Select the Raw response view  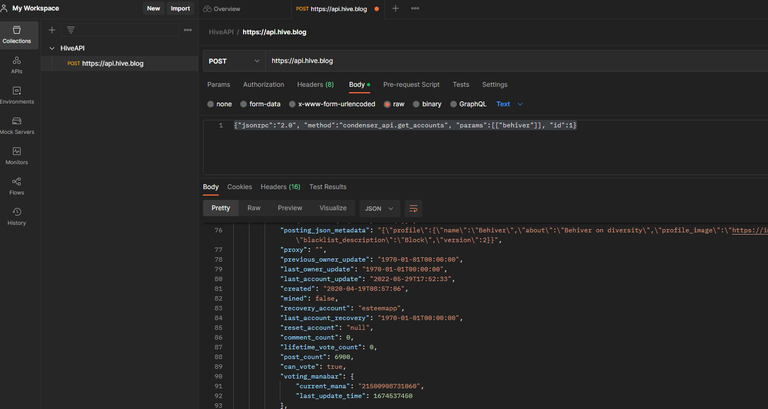254,208
